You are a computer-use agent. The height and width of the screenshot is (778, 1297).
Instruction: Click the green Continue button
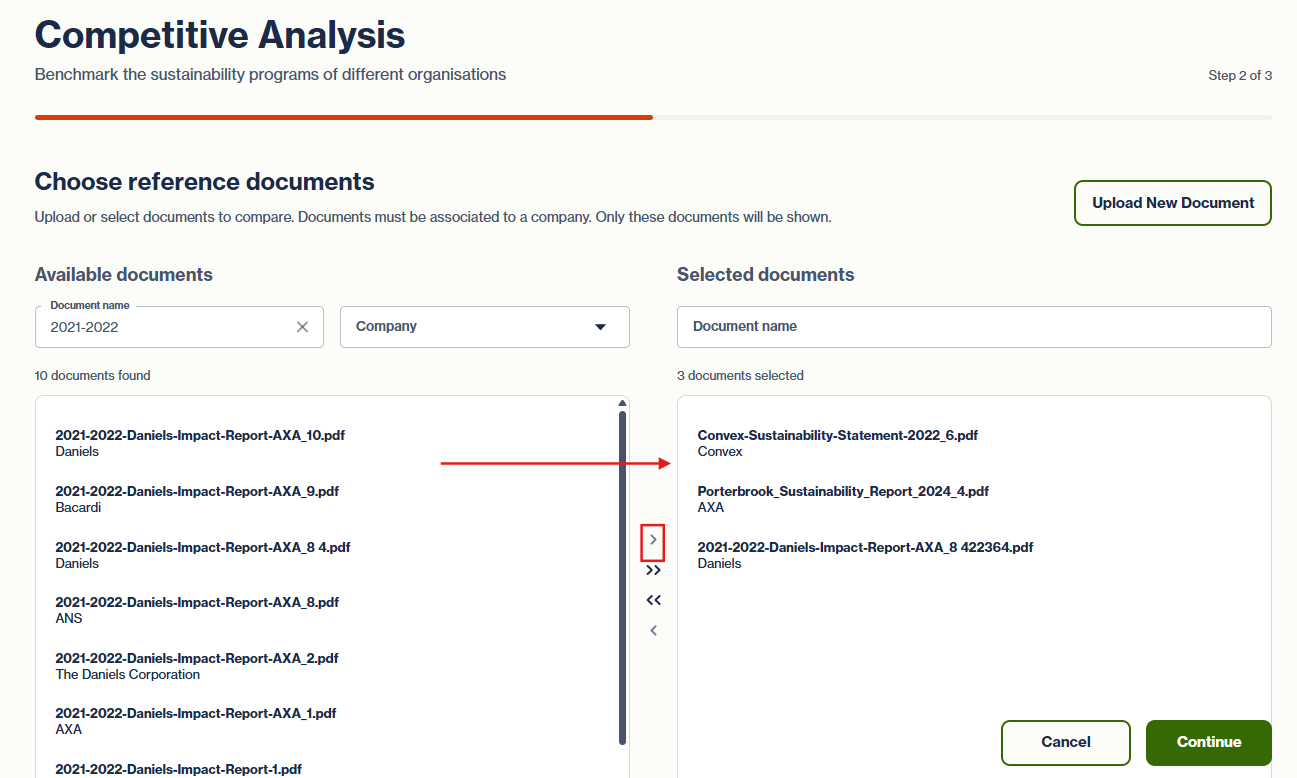tap(1209, 742)
